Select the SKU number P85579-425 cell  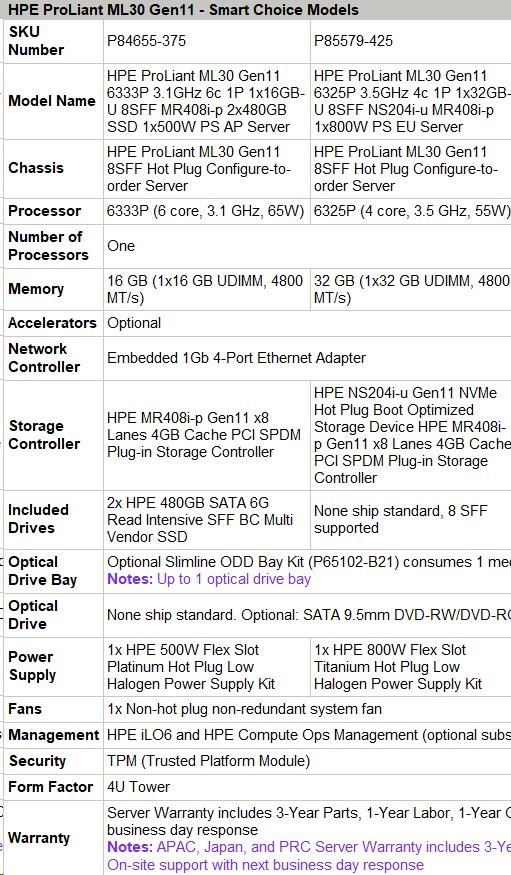point(411,41)
